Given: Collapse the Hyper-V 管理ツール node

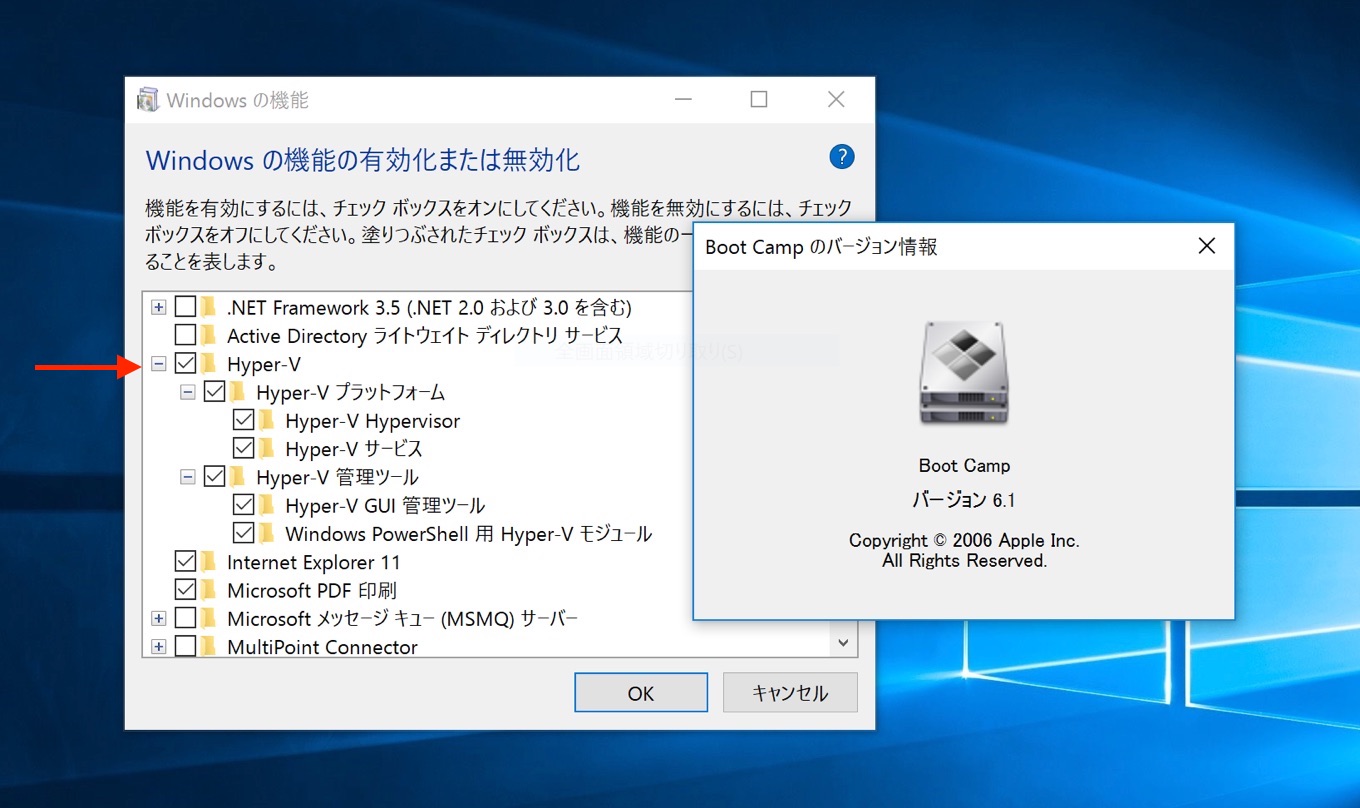Looking at the screenshot, I should (187, 477).
